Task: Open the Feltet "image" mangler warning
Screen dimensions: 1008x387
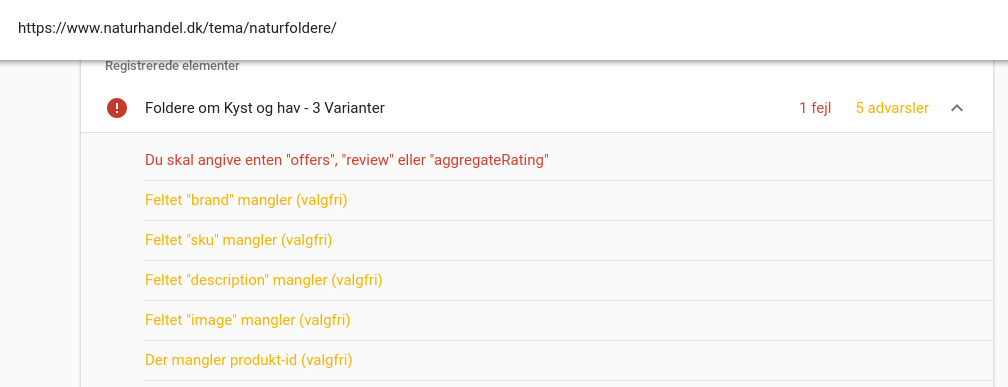Action: [x=569, y=320]
